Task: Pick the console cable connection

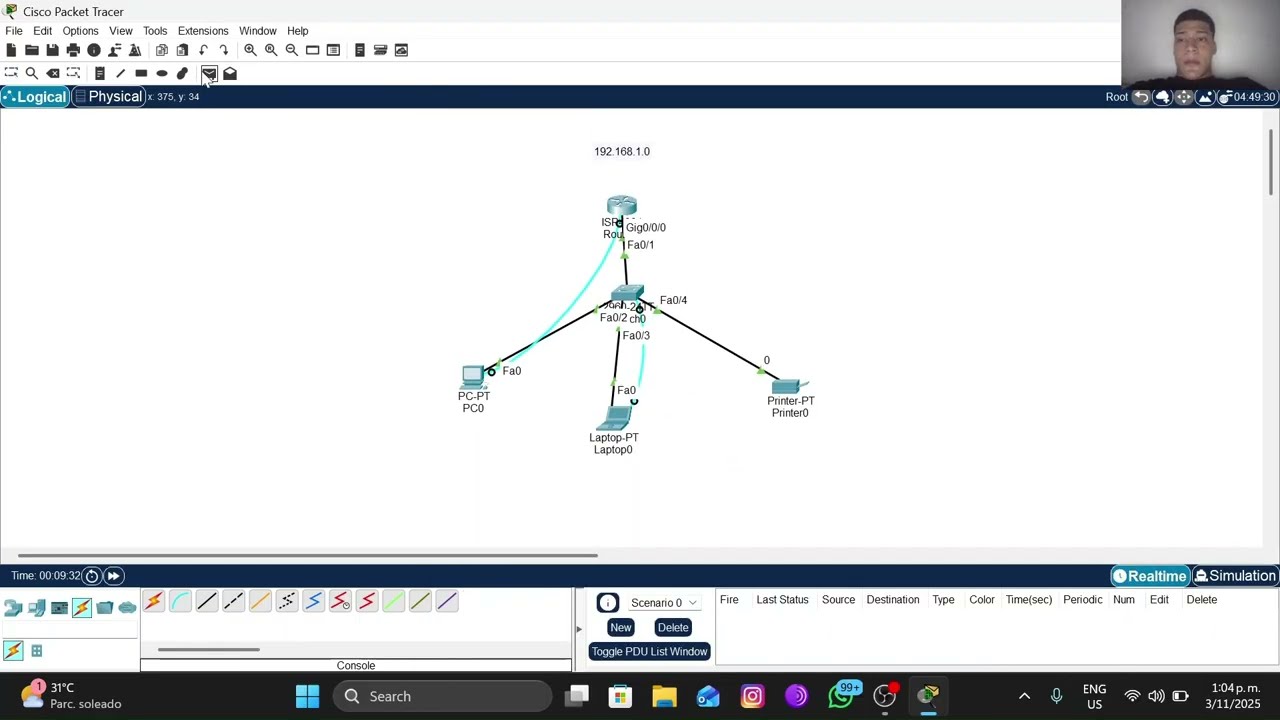Action: tap(180, 601)
